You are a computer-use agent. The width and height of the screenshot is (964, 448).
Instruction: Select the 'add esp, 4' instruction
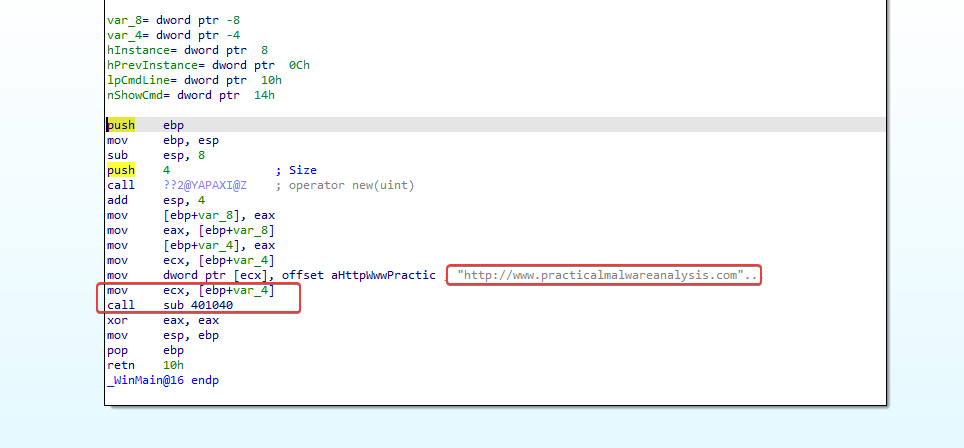[x=156, y=200]
